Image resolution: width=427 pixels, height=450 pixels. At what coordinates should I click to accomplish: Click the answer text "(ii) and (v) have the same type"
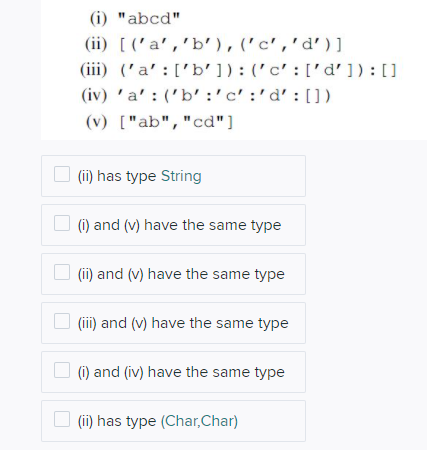coord(181,274)
